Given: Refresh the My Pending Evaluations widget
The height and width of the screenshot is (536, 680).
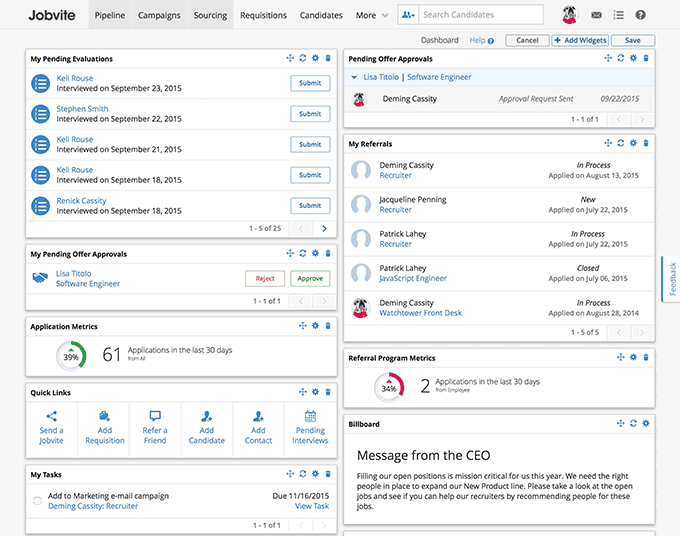Looking at the screenshot, I should pos(303,58).
